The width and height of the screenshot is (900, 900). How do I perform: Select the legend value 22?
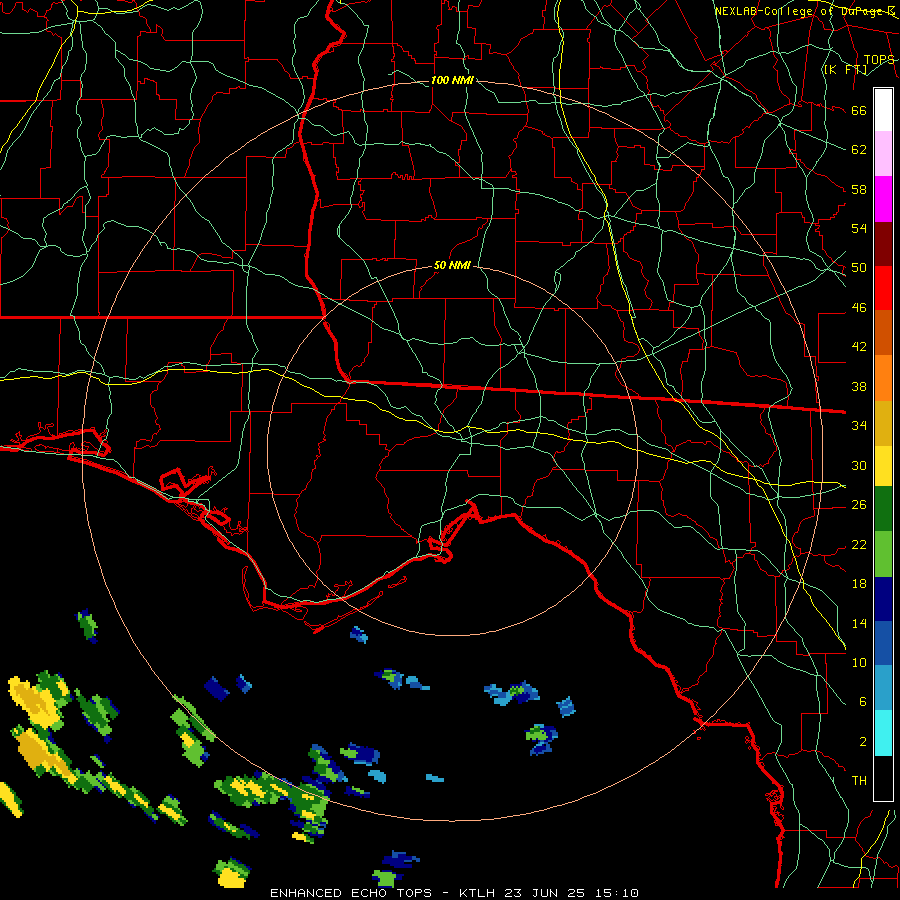[859, 544]
